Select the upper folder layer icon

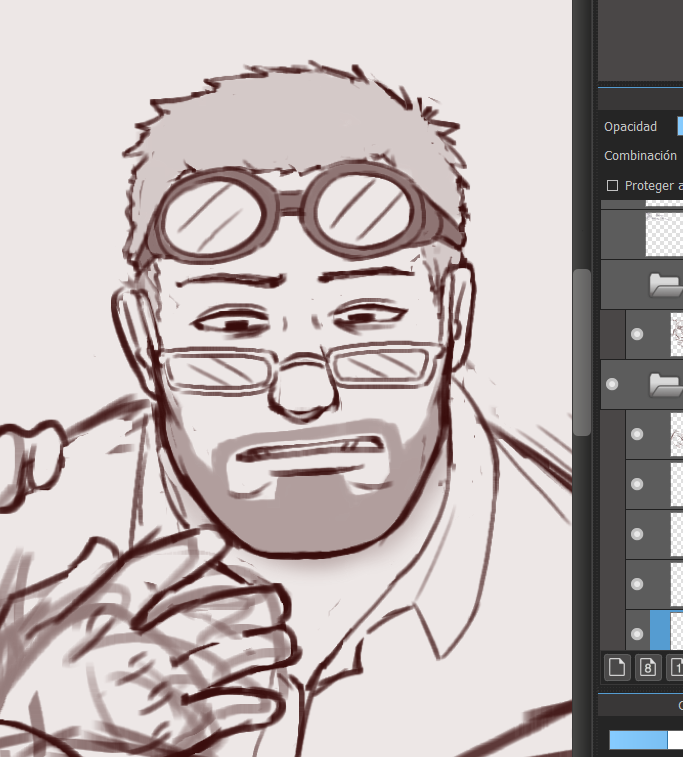point(666,285)
